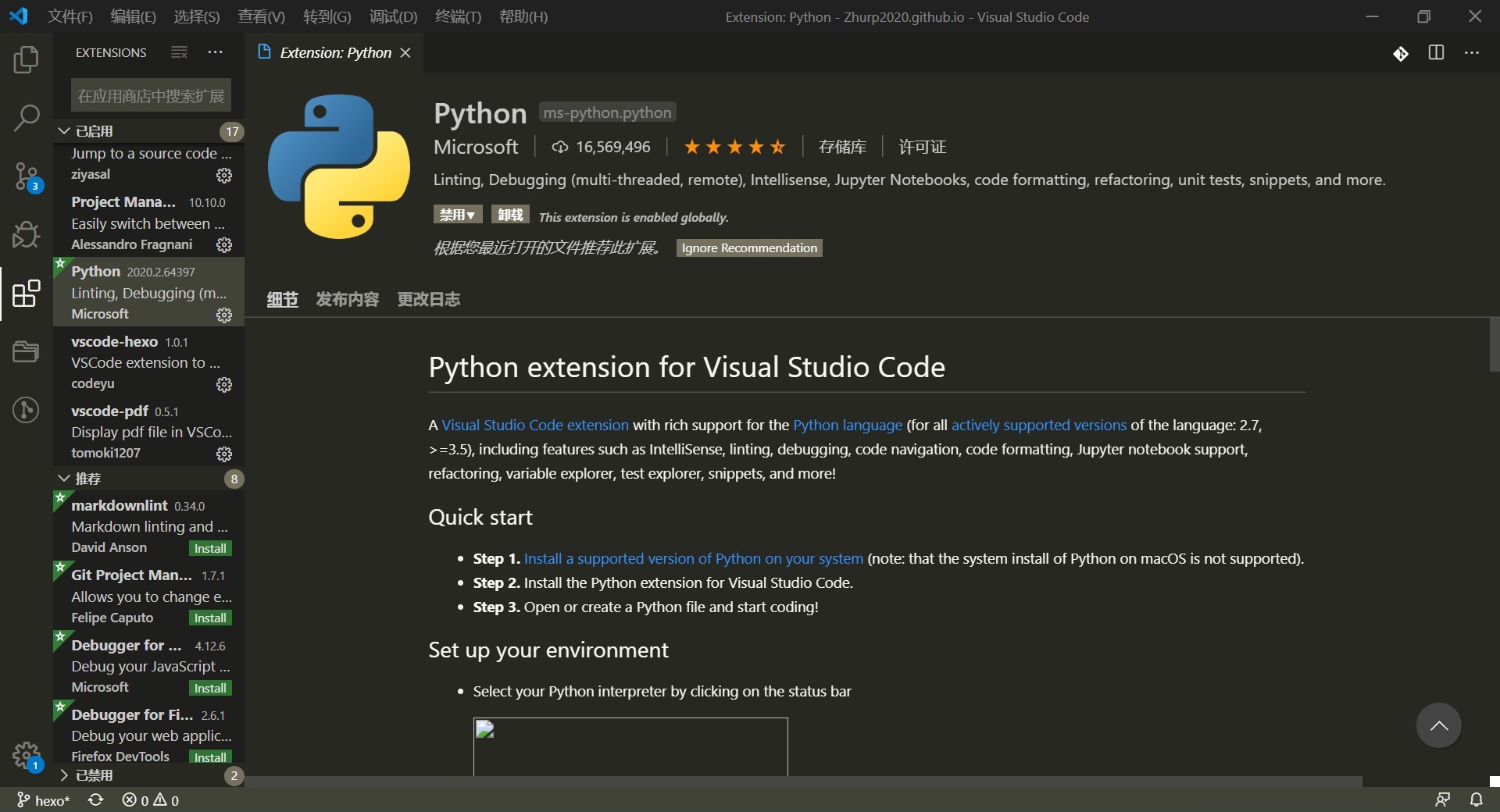The width and height of the screenshot is (1500, 812).
Task: Open the 终端(T) menu
Action: click(458, 16)
